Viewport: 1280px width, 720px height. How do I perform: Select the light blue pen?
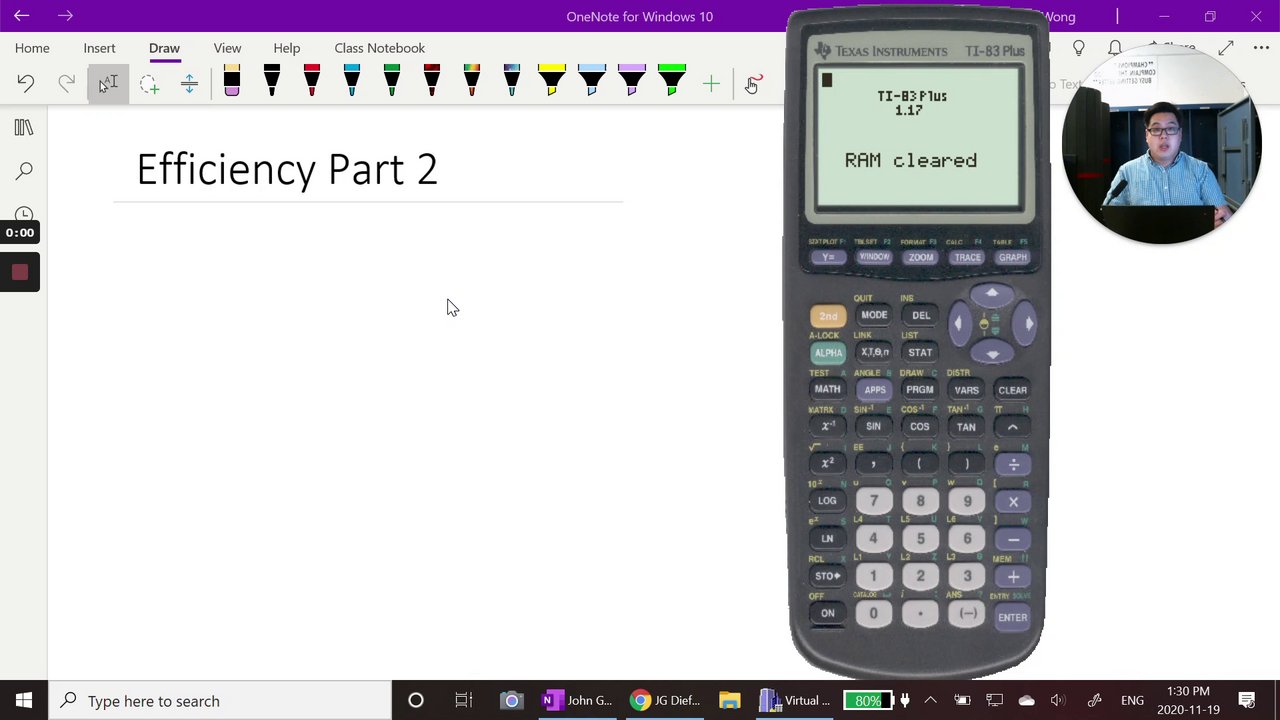point(352,81)
